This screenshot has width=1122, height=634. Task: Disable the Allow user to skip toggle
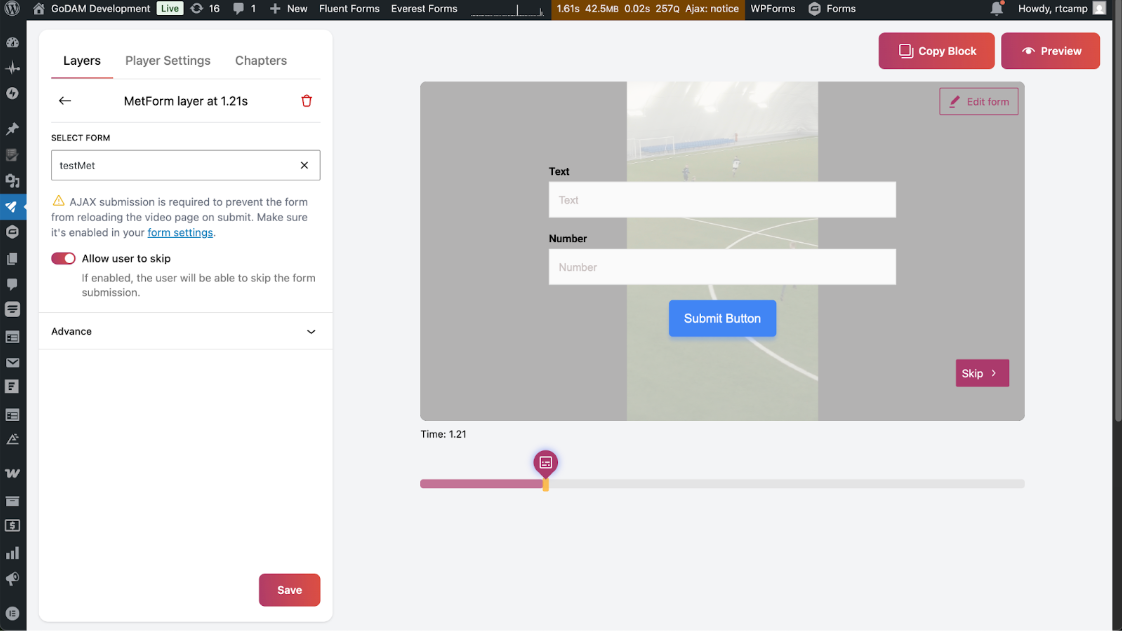tap(63, 258)
